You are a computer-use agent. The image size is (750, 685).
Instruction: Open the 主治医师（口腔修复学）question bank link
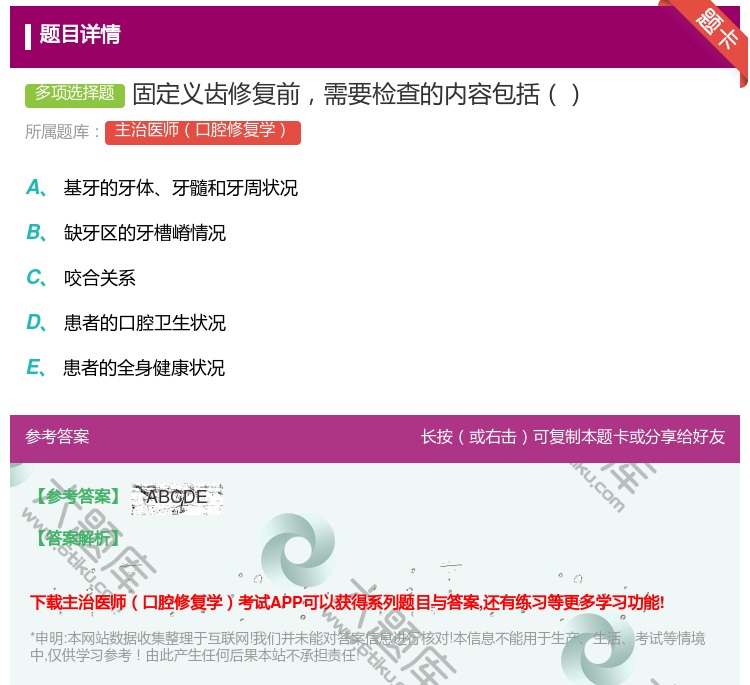(x=203, y=132)
